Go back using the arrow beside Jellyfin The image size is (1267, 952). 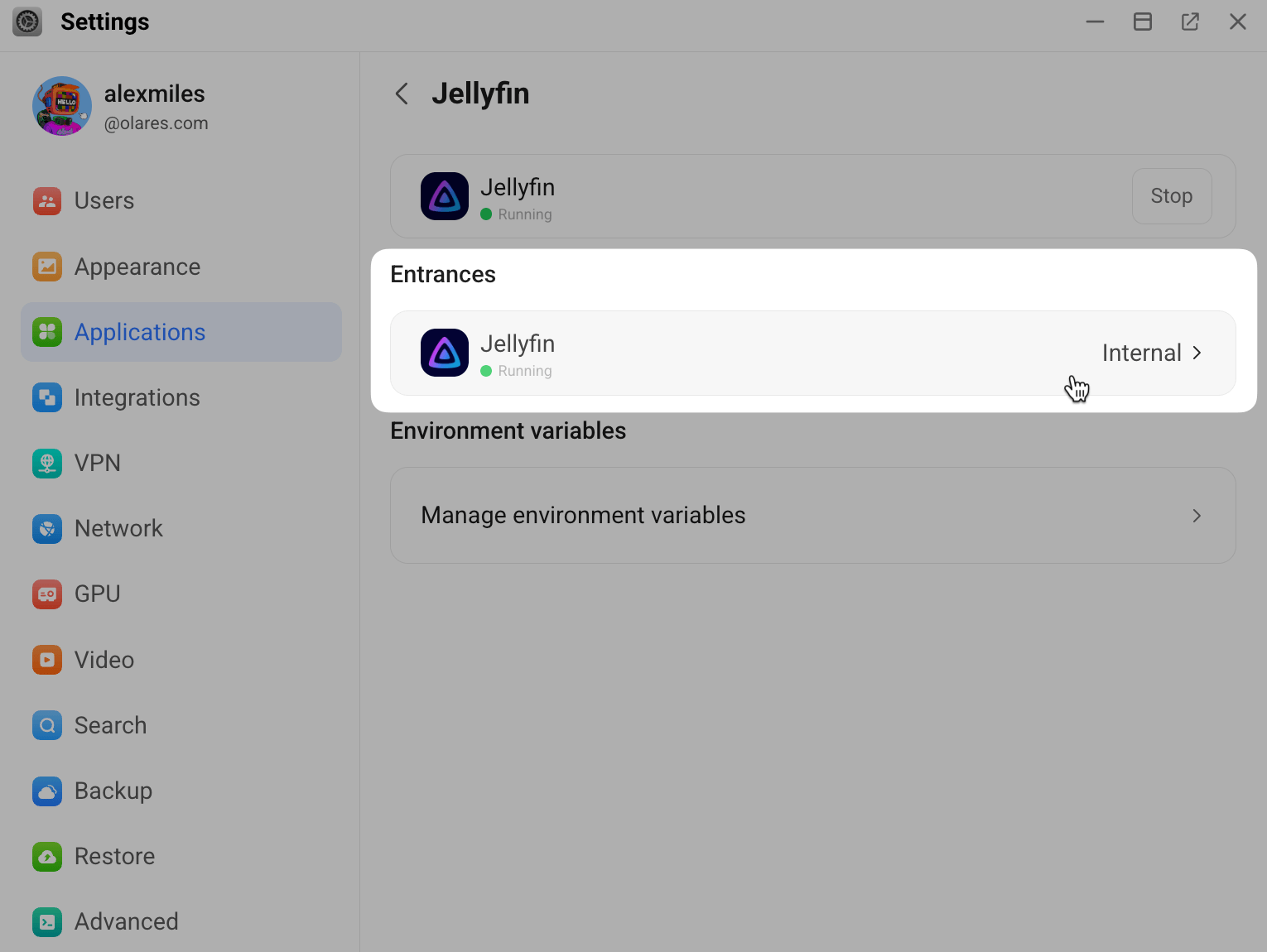(402, 94)
